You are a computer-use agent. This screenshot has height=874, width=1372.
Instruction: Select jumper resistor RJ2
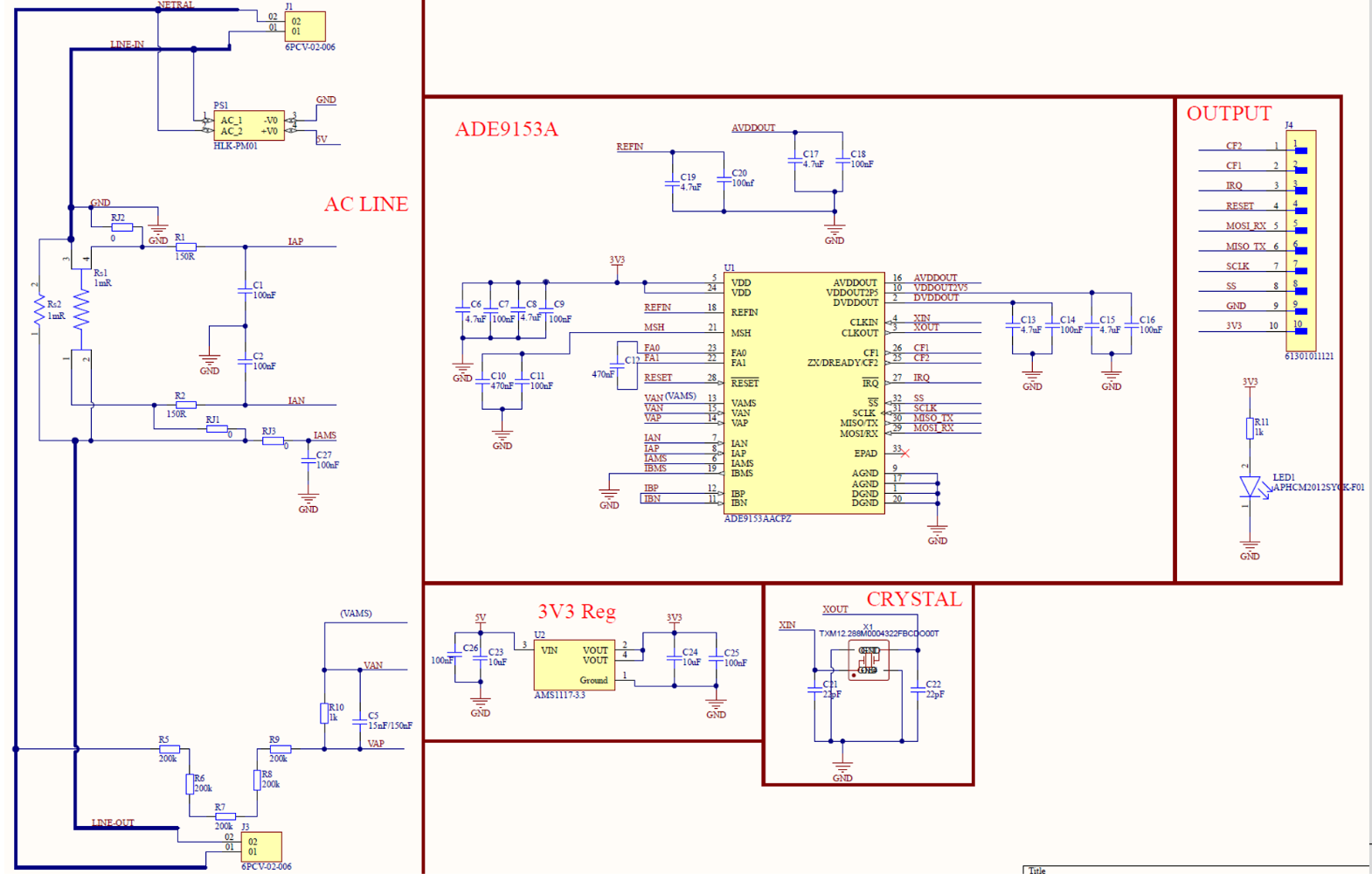121,227
